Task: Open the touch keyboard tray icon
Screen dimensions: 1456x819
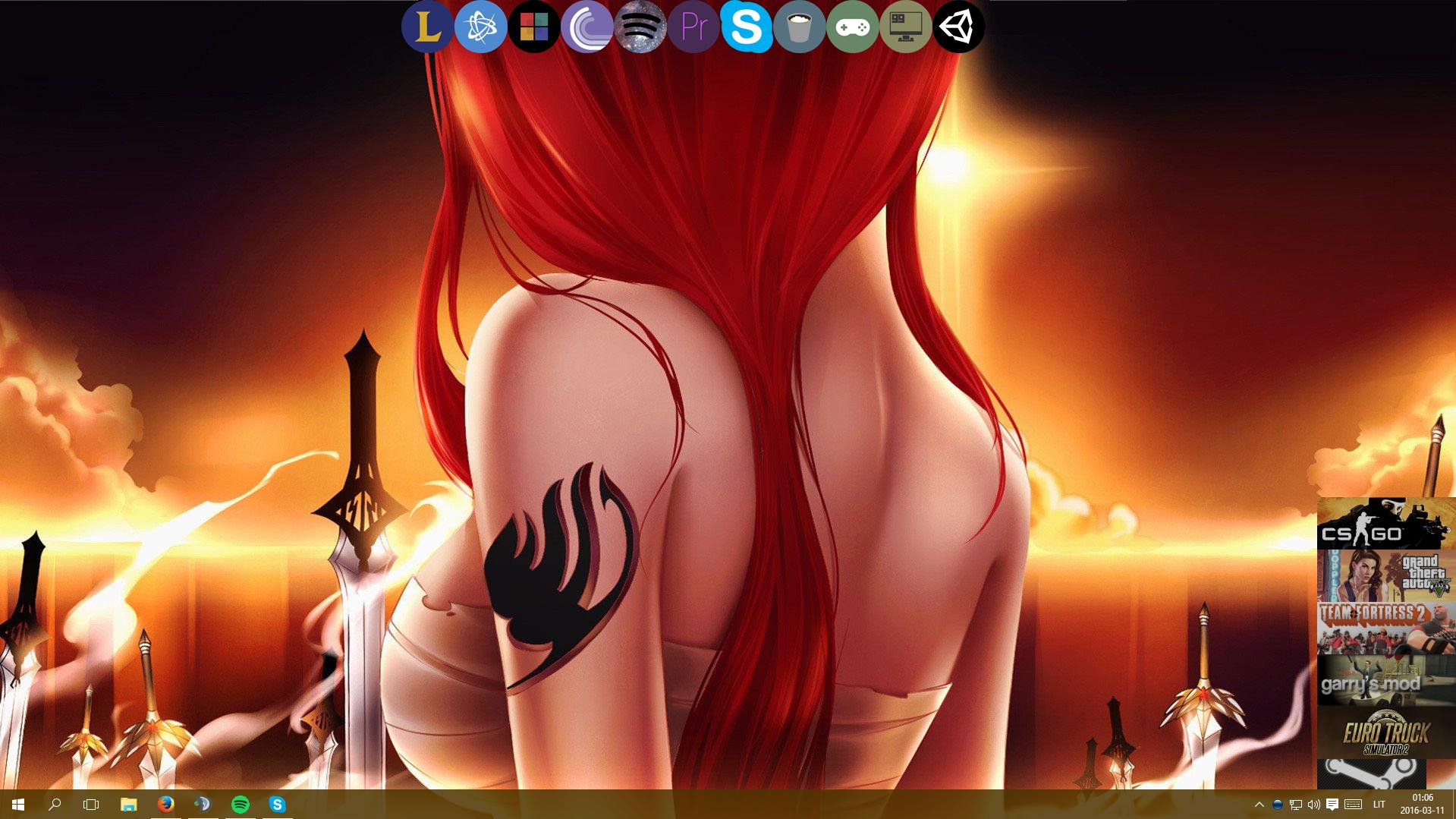Action: (1353, 805)
